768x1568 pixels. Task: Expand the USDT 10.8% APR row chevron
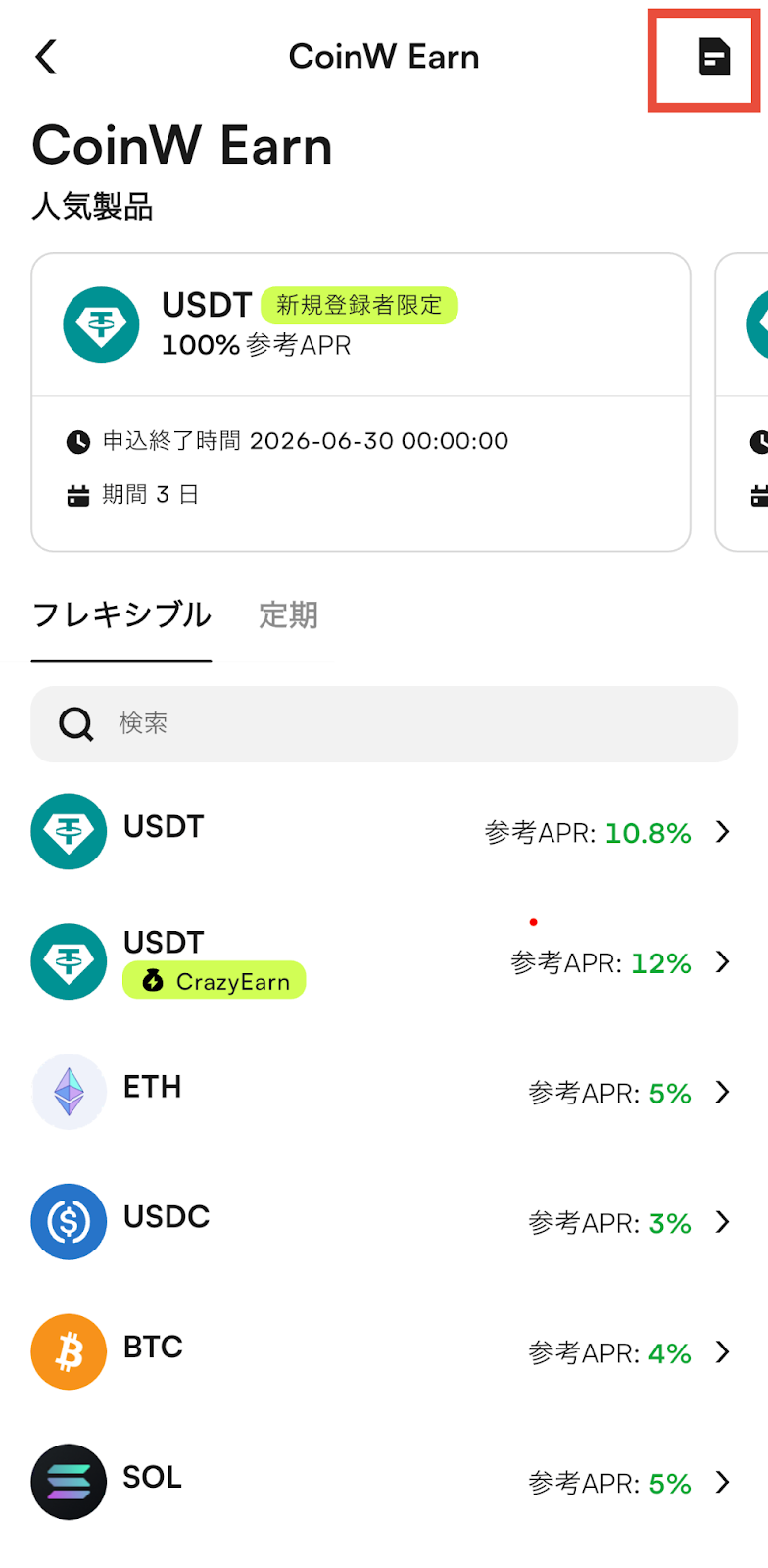723,832
